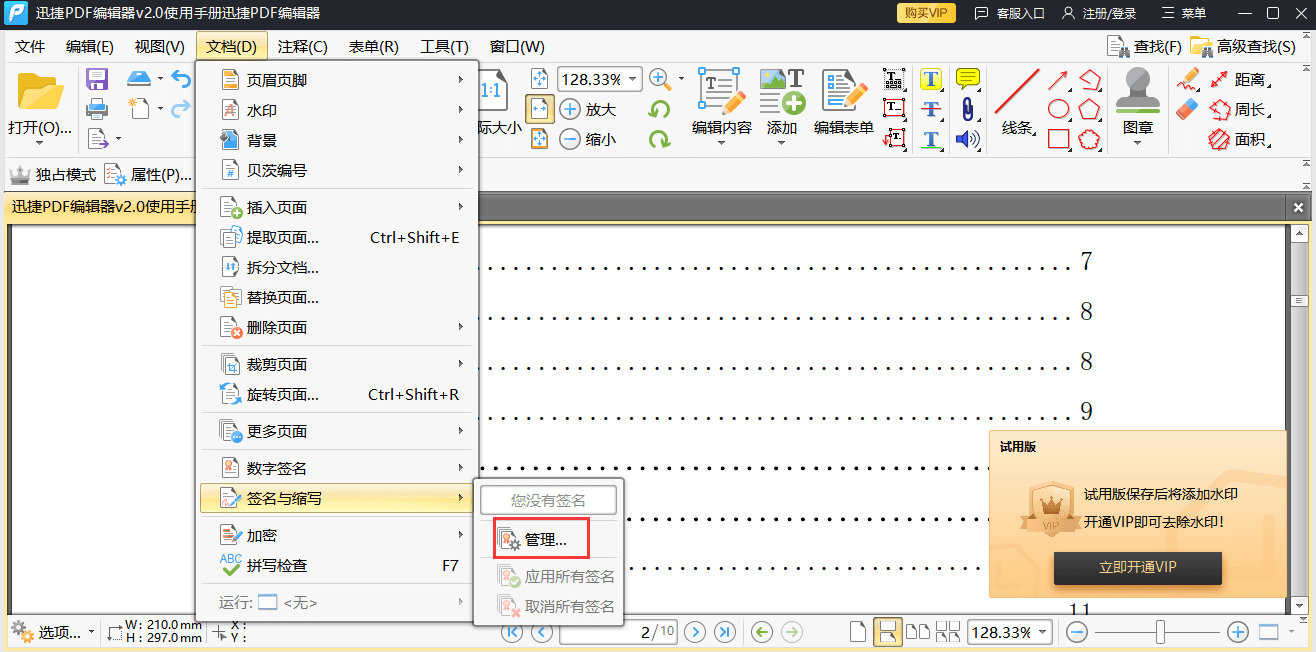The image size is (1316, 652).
Task: Select the red Line tool
Action: tap(1017, 91)
